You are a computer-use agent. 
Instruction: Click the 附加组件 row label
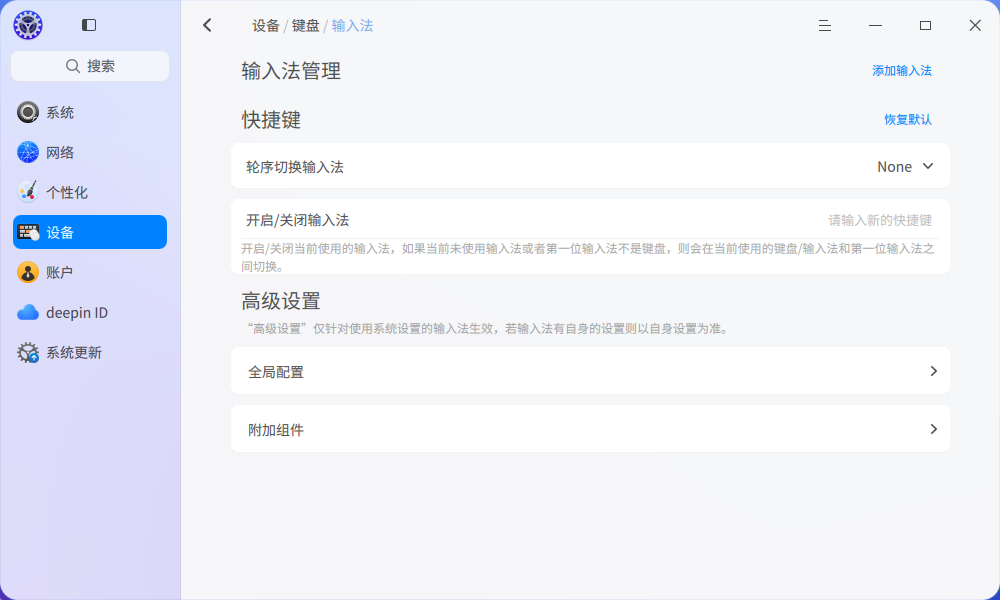coord(276,430)
